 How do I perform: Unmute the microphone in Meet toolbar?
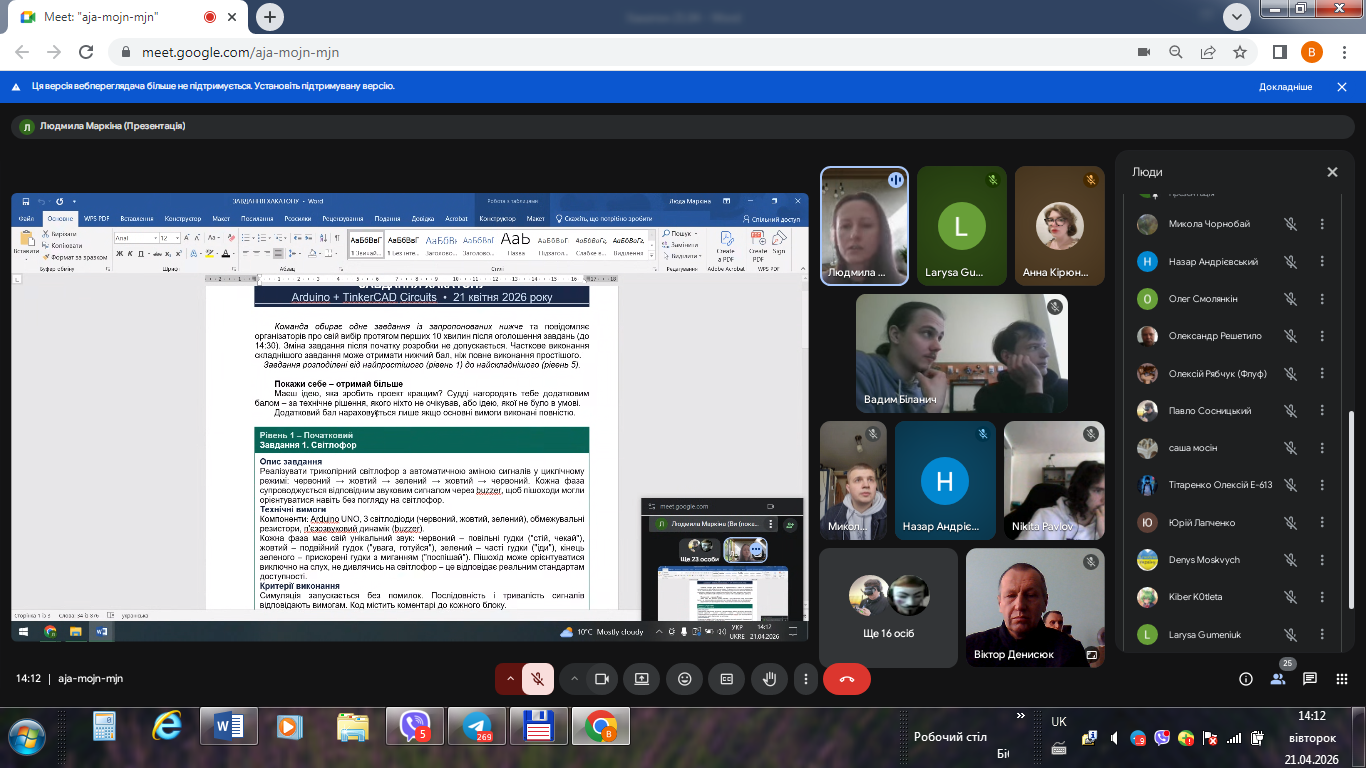click(x=537, y=679)
